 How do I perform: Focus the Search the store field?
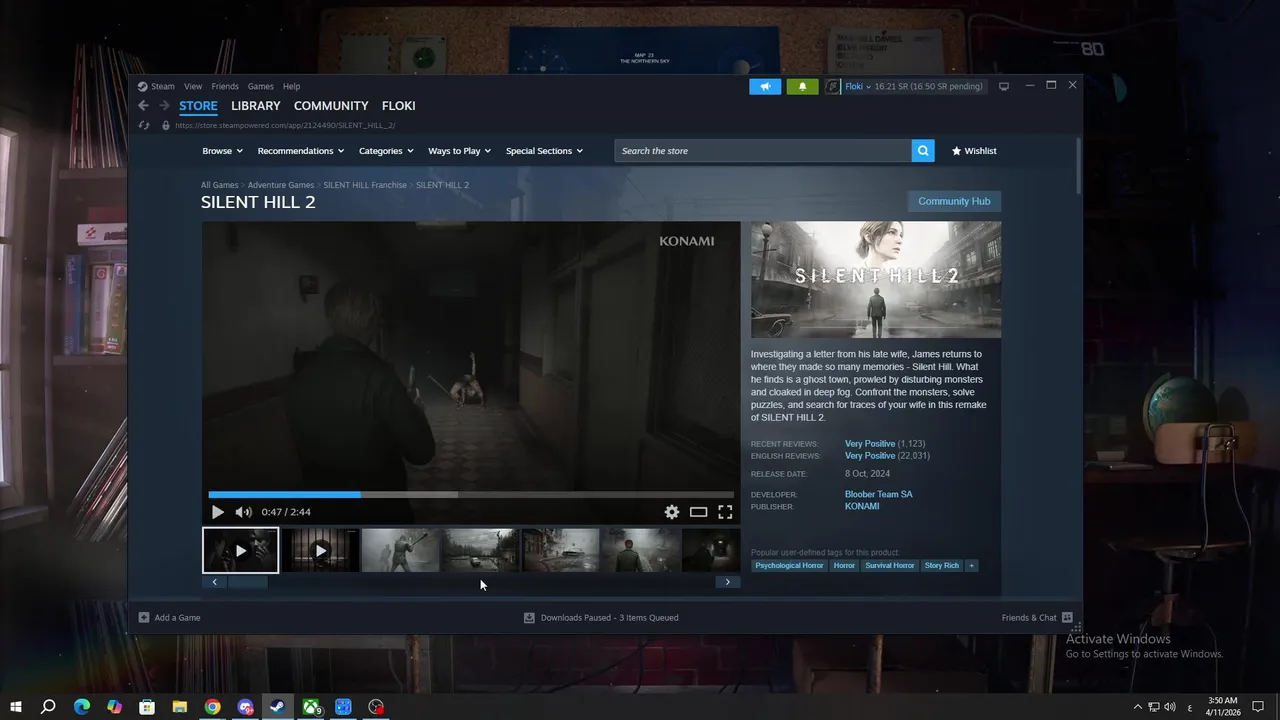763,151
